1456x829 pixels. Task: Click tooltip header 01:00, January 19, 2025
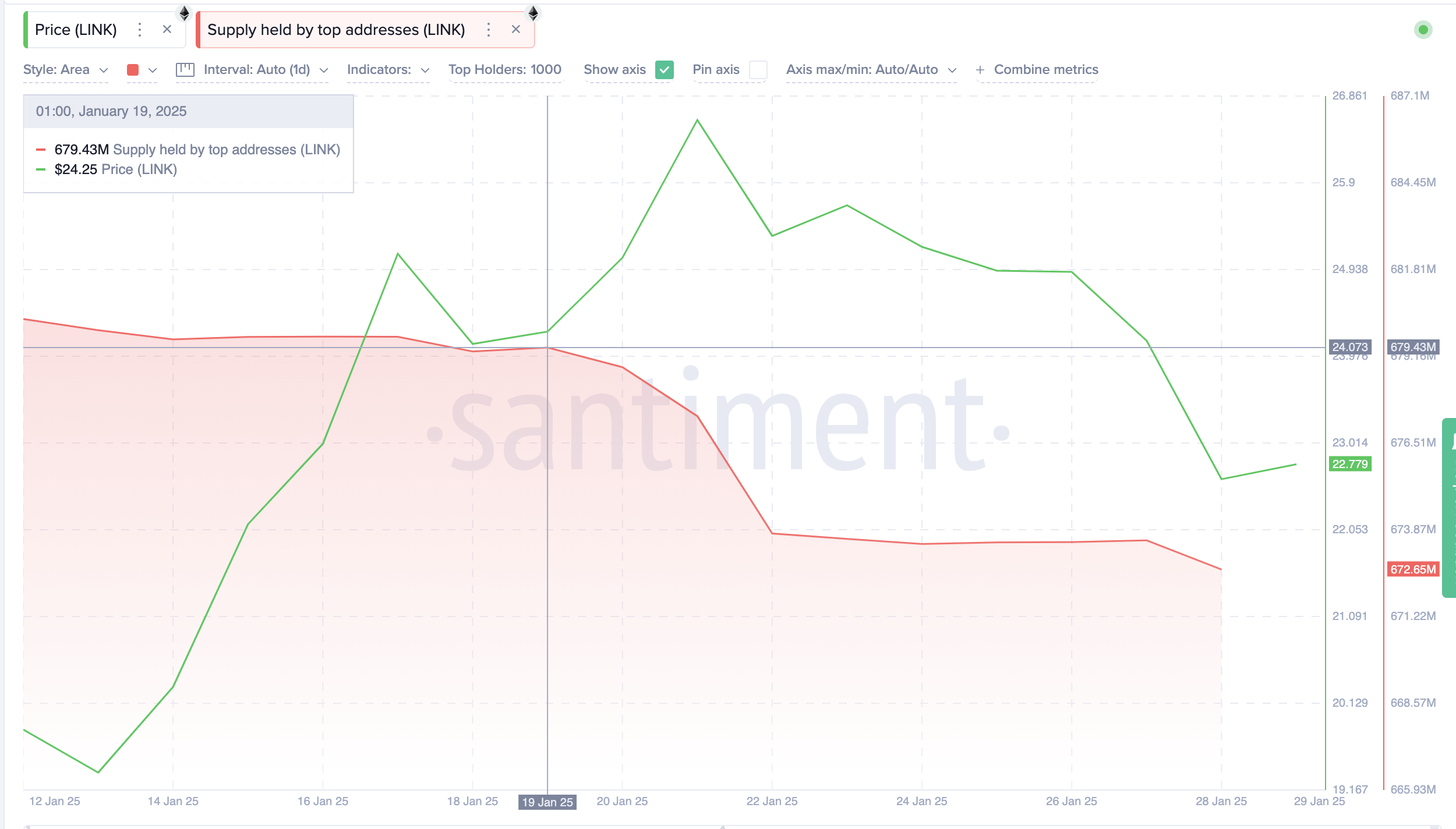click(x=111, y=111)
